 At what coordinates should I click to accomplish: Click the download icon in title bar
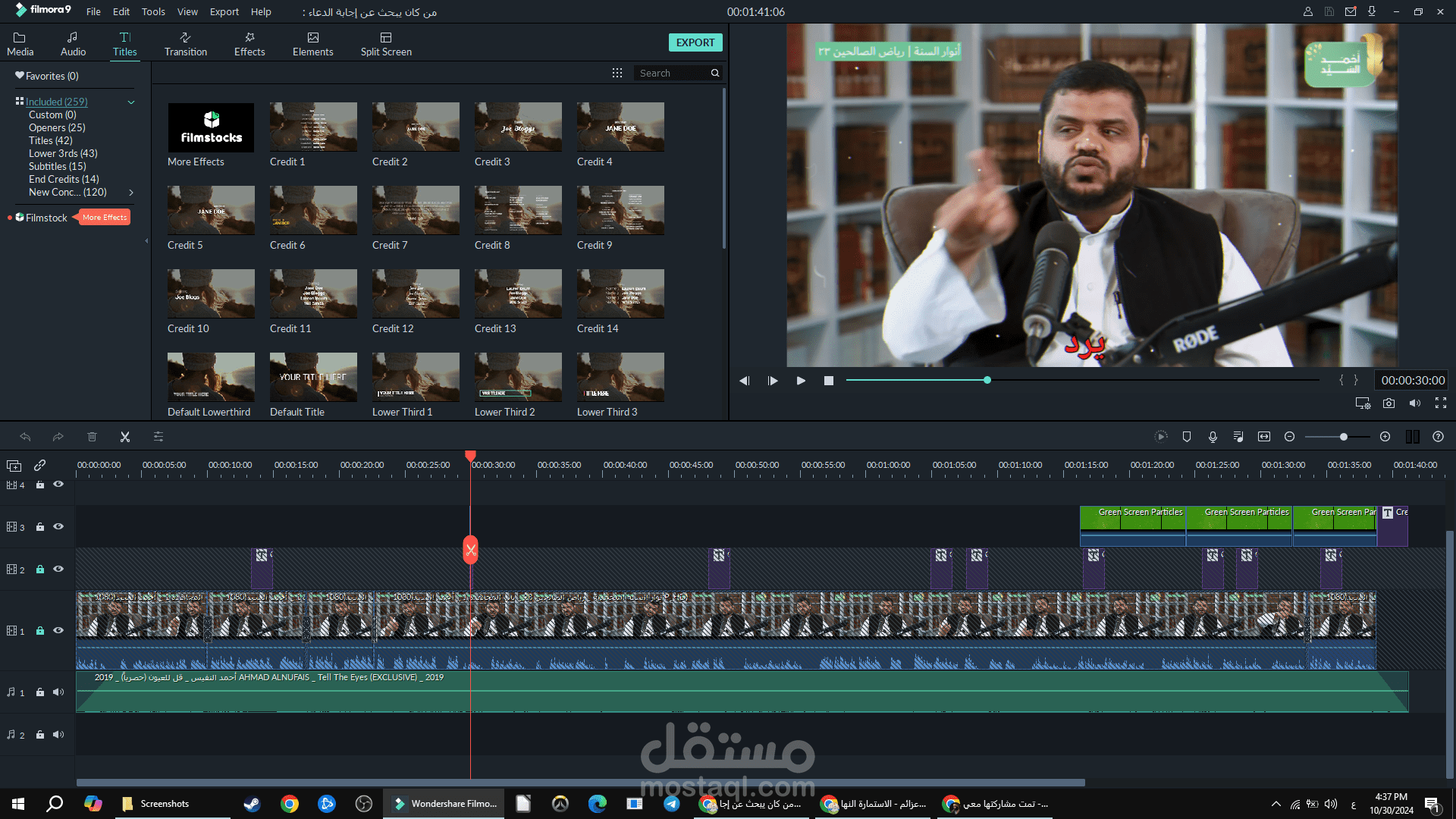1372,12
